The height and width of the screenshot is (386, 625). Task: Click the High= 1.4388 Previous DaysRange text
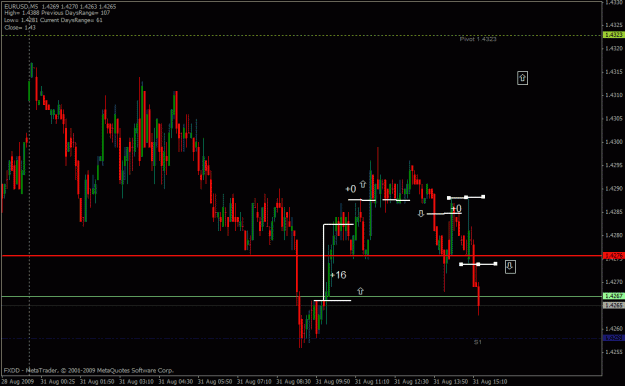point(57,13)
